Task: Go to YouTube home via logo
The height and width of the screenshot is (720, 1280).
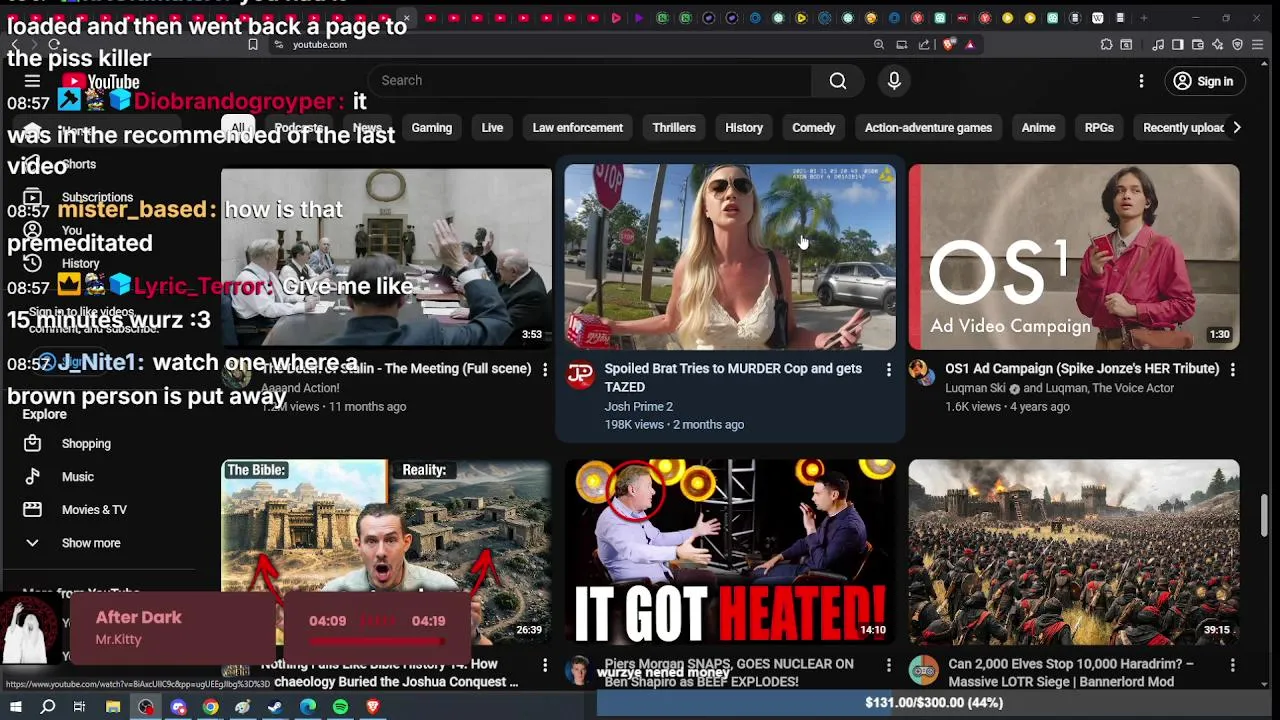Action: tap(100, 82)
